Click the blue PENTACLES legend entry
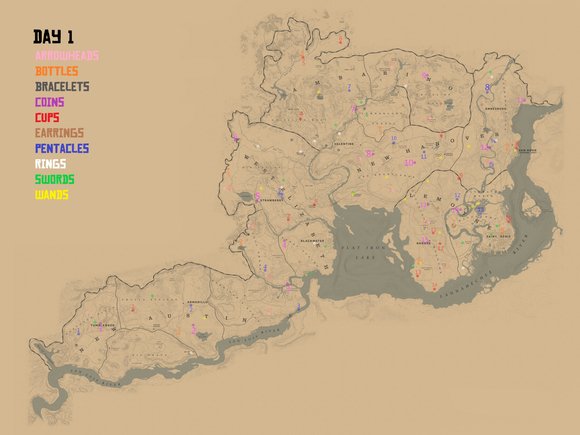580x435 pixels. (x=62, y=148)
